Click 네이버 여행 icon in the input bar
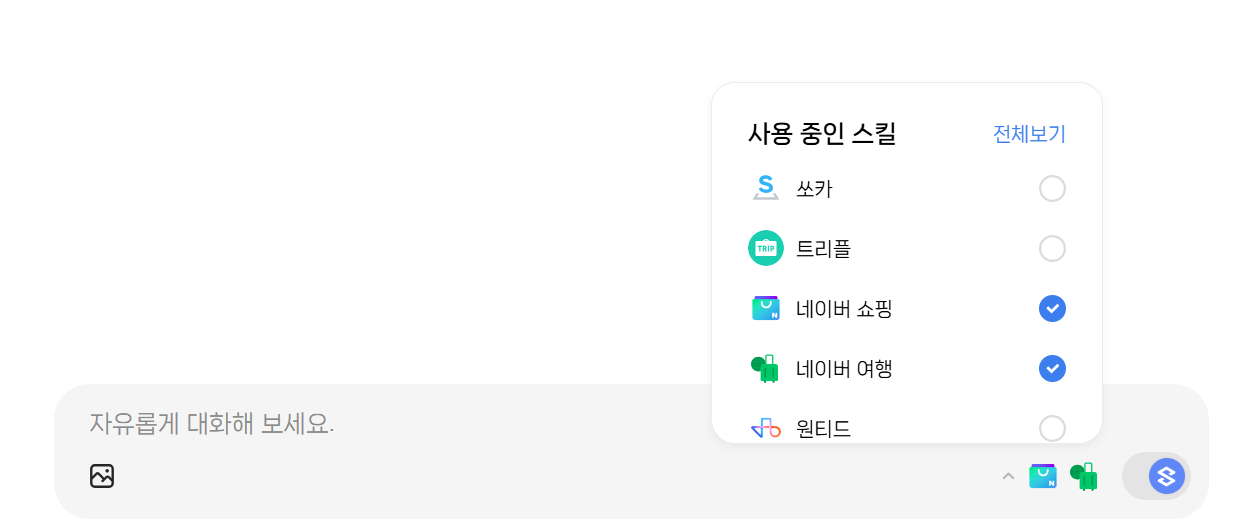 point(1084,476)
